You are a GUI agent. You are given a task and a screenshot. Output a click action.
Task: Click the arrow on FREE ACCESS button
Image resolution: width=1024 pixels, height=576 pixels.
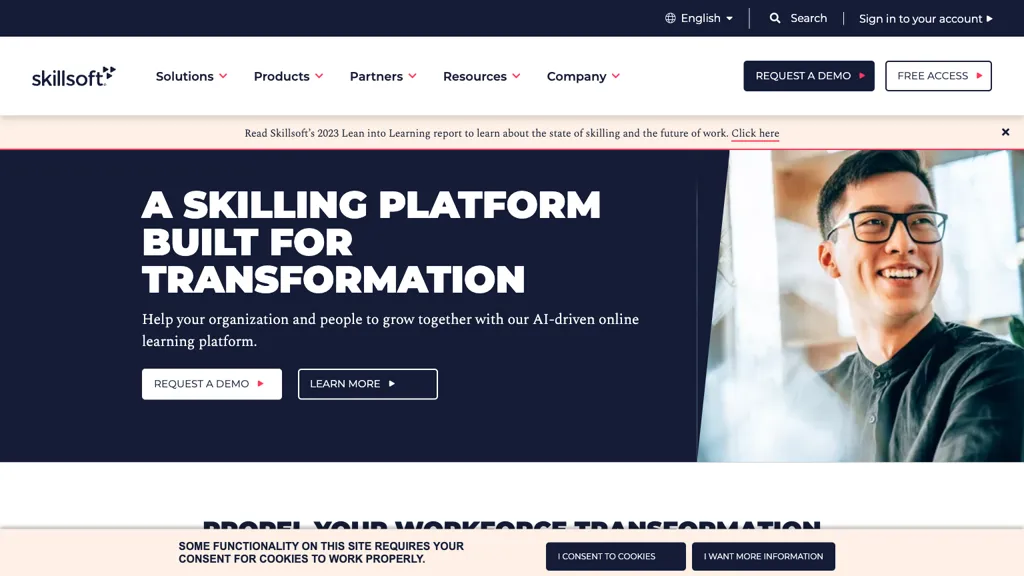point(979,75)
